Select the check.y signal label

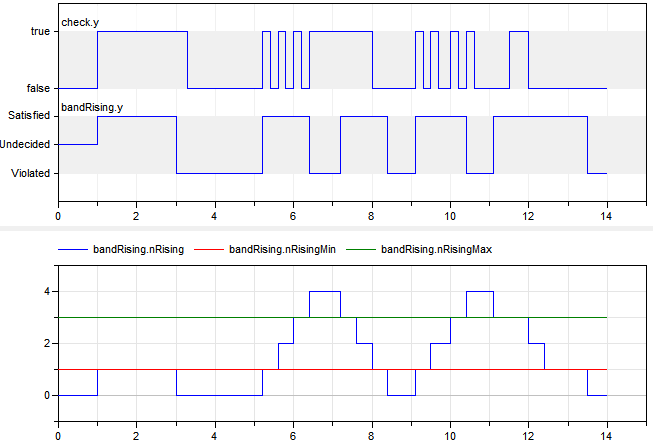(79, 21)
